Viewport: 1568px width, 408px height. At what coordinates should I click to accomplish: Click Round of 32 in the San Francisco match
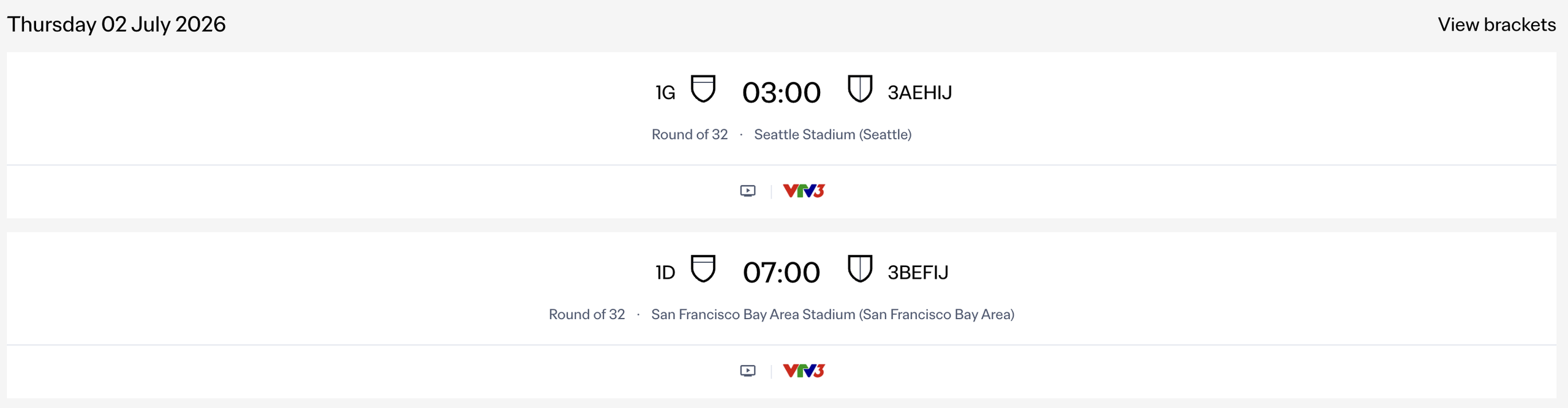[587, 315]
